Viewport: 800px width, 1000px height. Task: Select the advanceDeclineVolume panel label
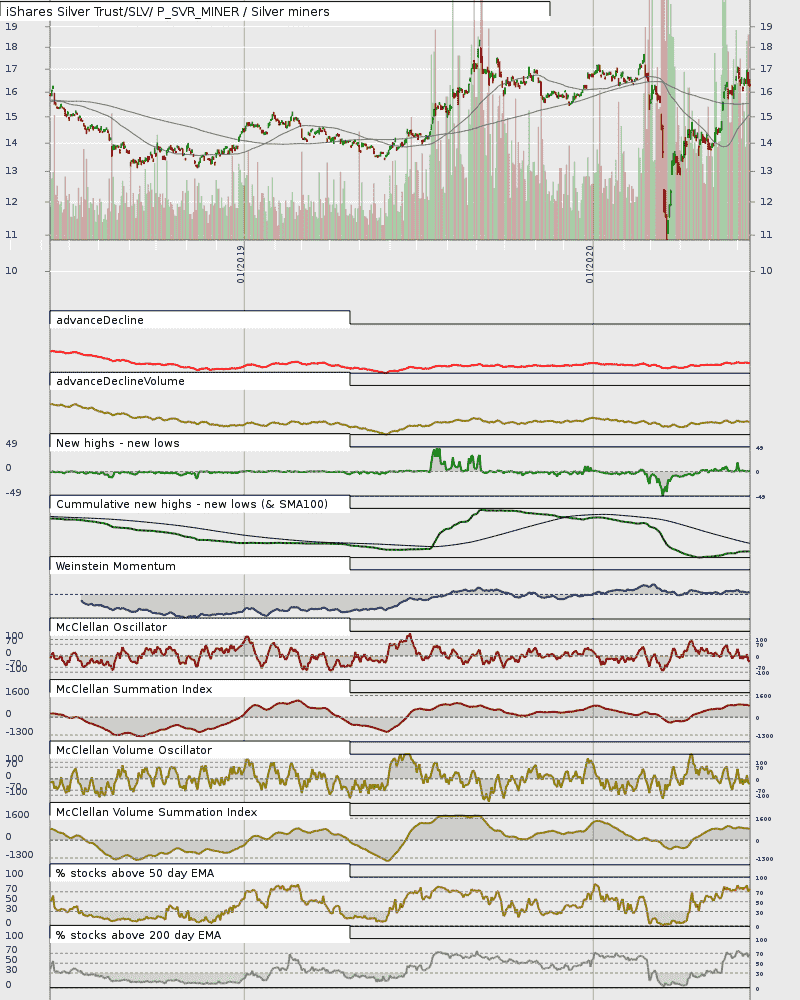(x=120, y=381)
